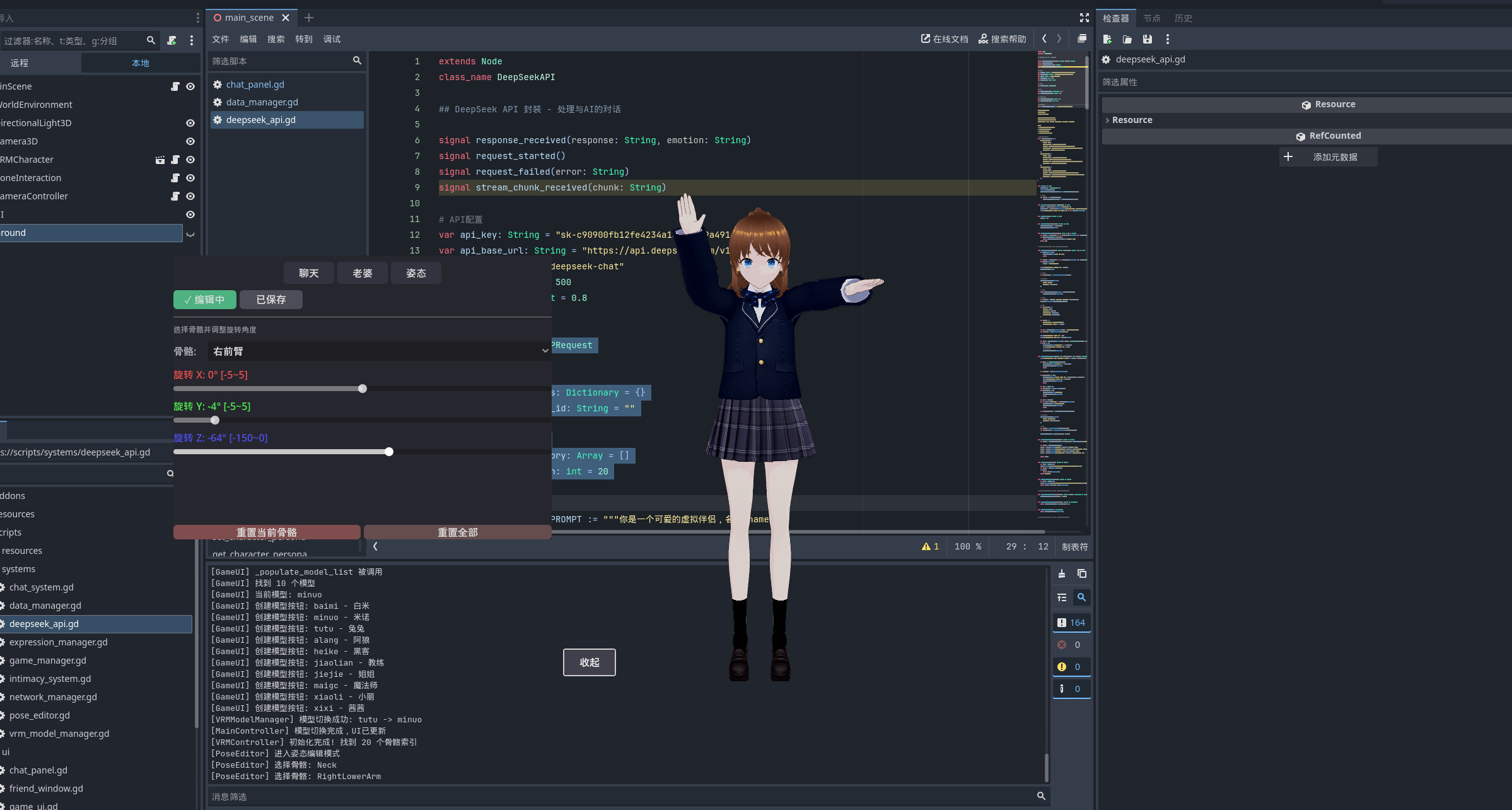The height and width of the screenshot is (810, 1512).
Task: Toggle distraction-free mode in script editor
Action: click(x=1084, y=18)
